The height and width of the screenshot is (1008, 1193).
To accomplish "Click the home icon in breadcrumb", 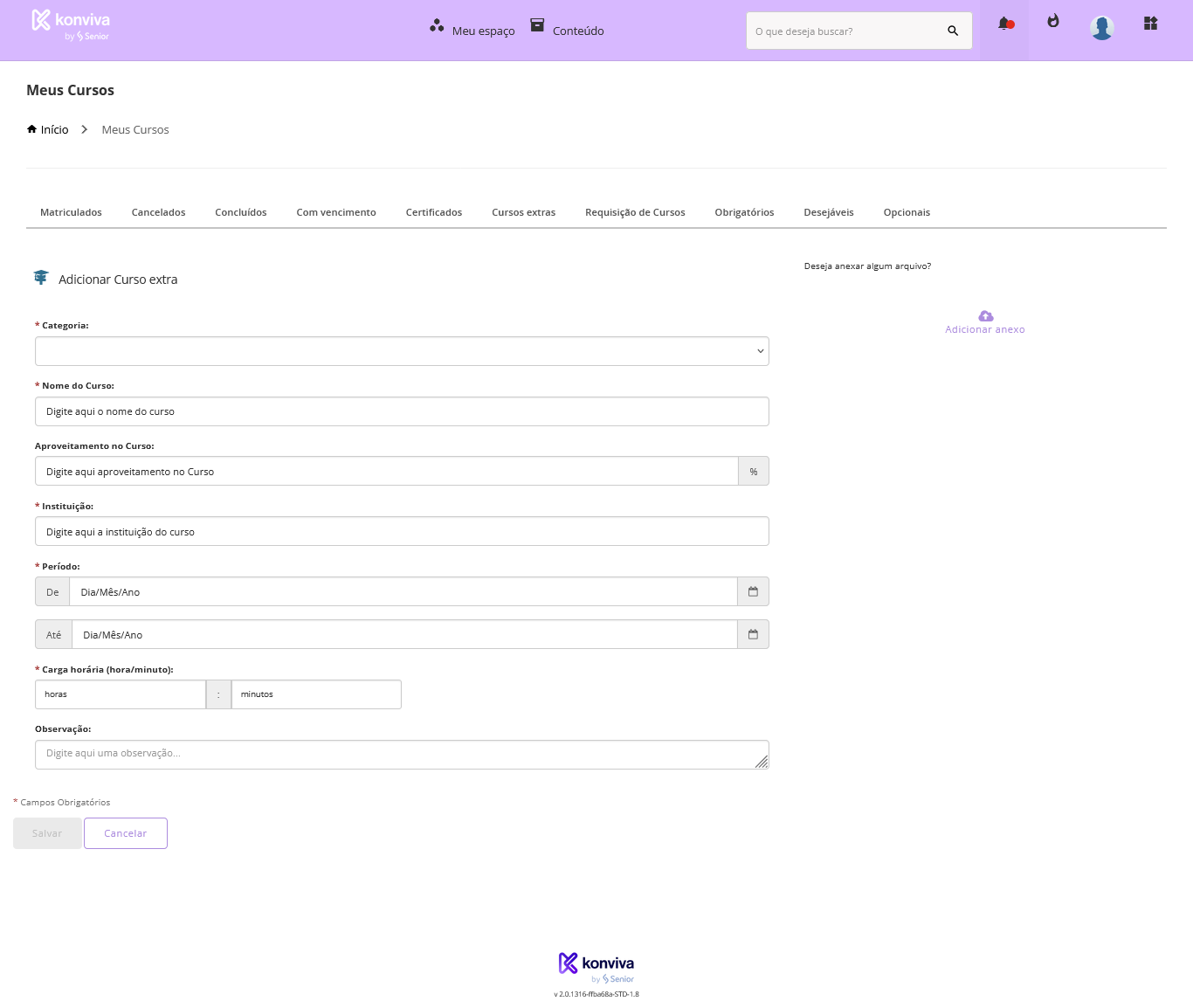I will tap(31, 128).
